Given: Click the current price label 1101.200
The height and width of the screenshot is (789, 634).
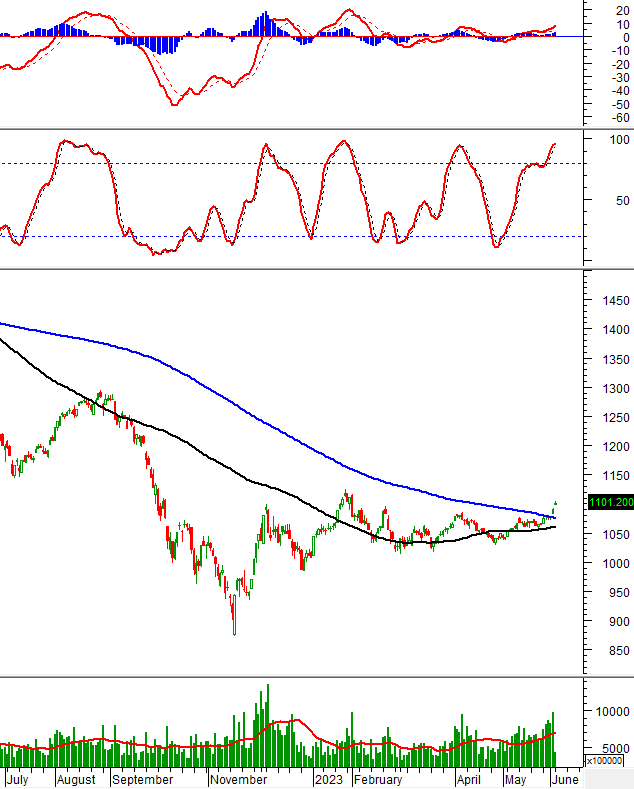Looking at the screenshot, I should tap(611, 502).
